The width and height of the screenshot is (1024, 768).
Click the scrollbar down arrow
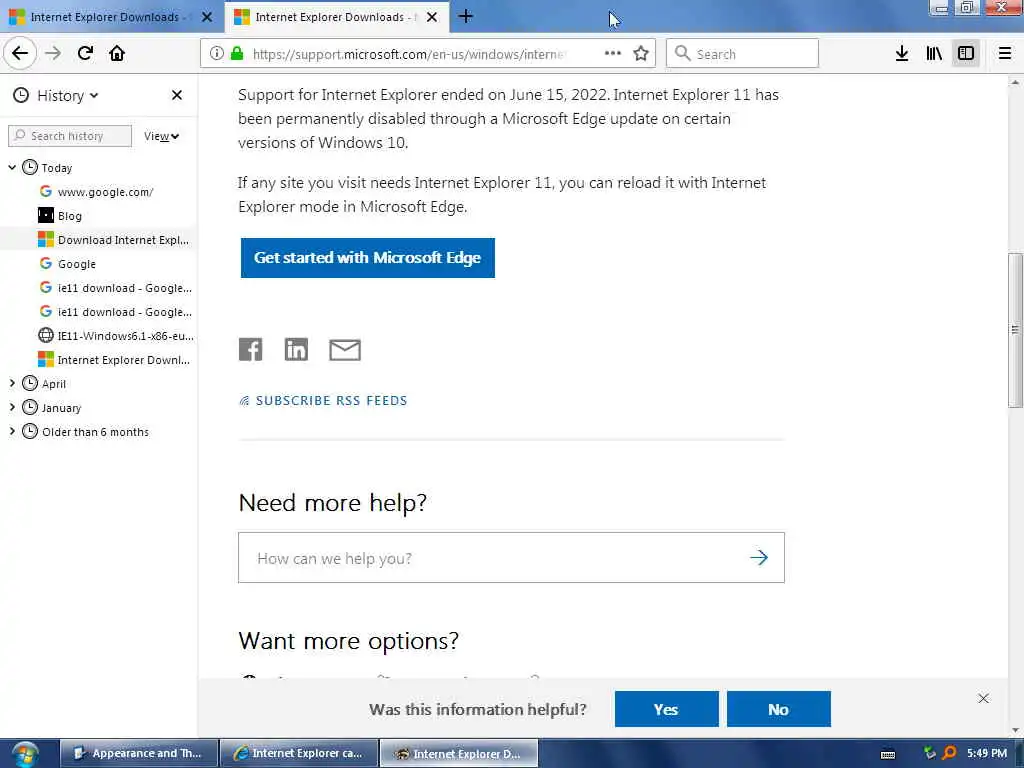pyautogui.click(x=1015, y=731)
